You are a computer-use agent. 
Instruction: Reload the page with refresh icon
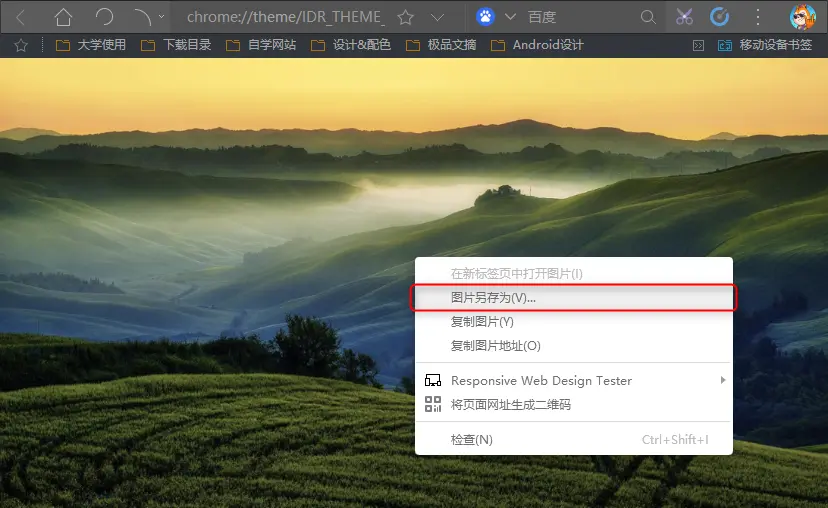pos(104,17)
